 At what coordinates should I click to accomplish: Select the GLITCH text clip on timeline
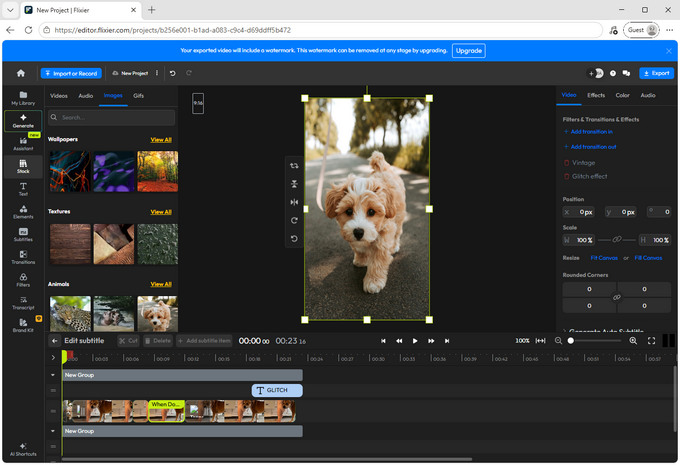click(277, 390)
